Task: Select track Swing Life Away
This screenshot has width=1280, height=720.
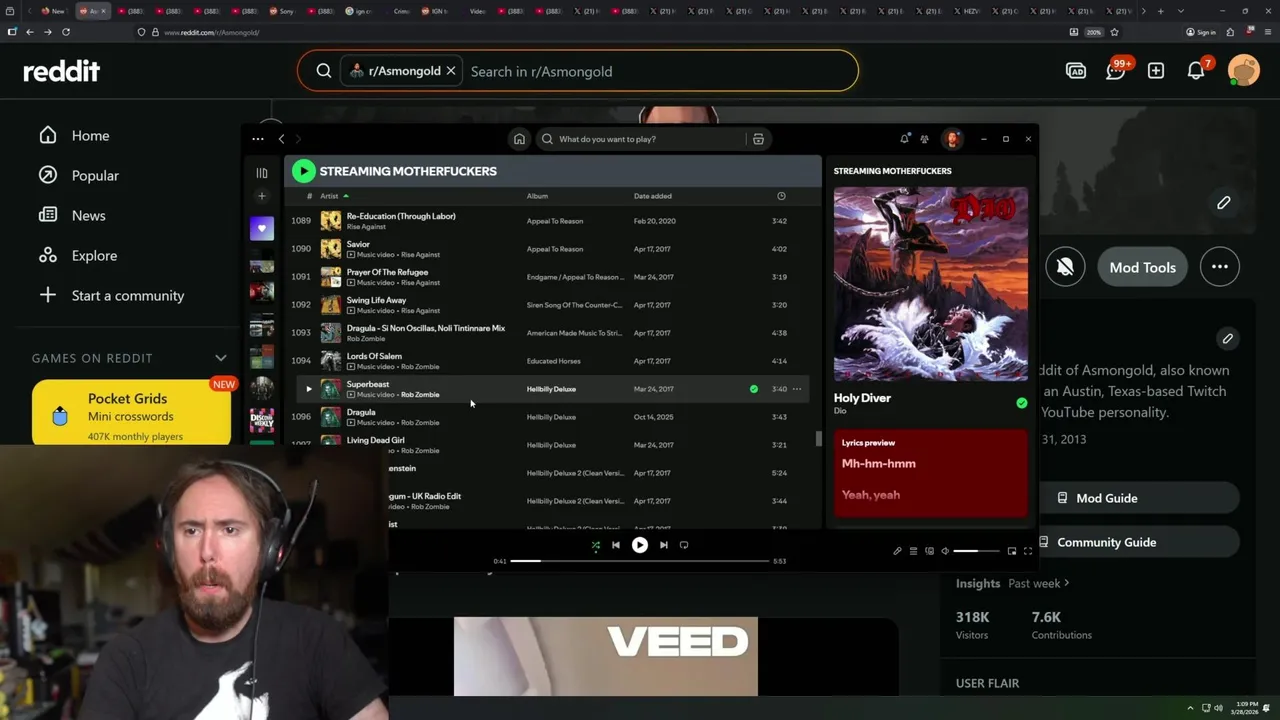Action: click(x=376, y=300)
